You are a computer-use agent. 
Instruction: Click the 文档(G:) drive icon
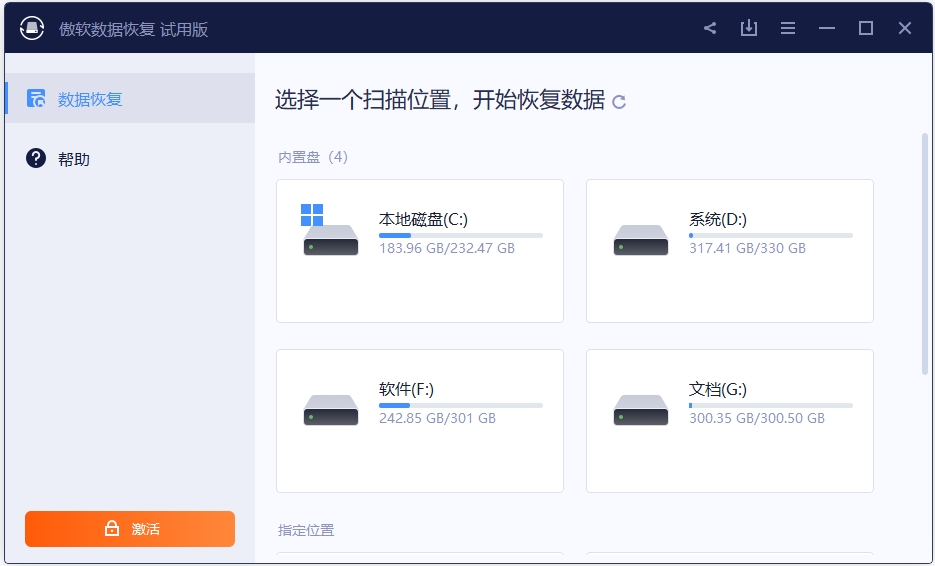coord(640,410)
